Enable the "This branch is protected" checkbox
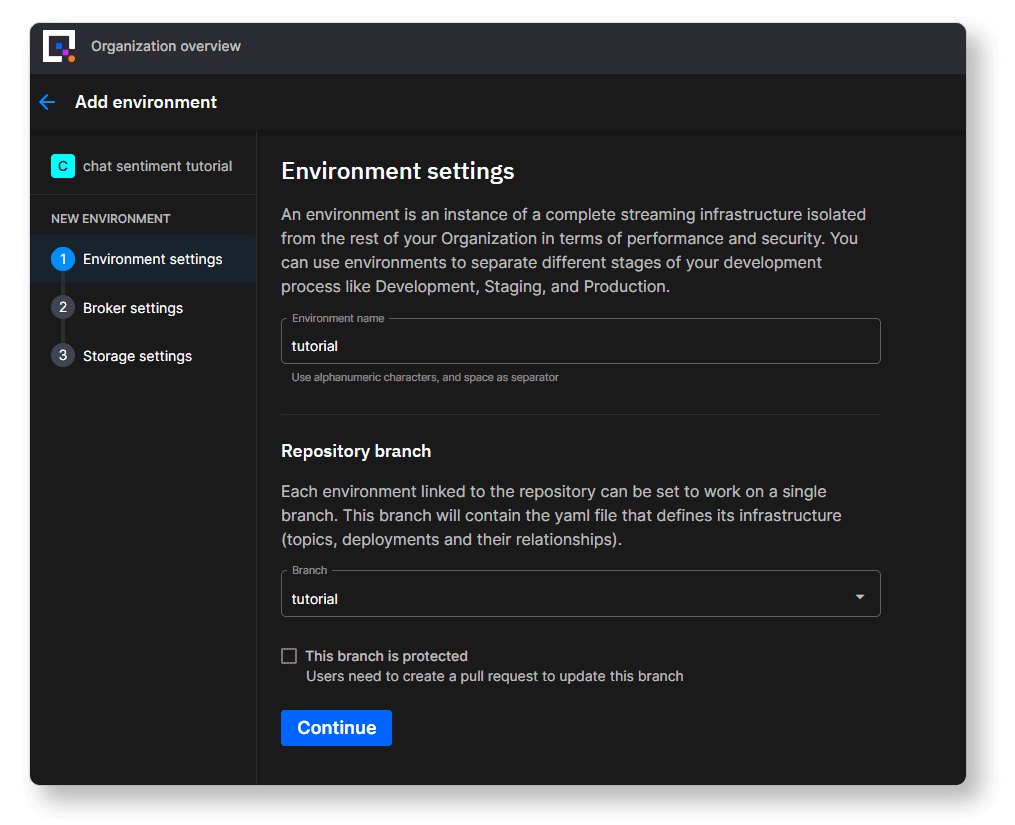This screenshot has height=825, width=1015. pos(289,655)
